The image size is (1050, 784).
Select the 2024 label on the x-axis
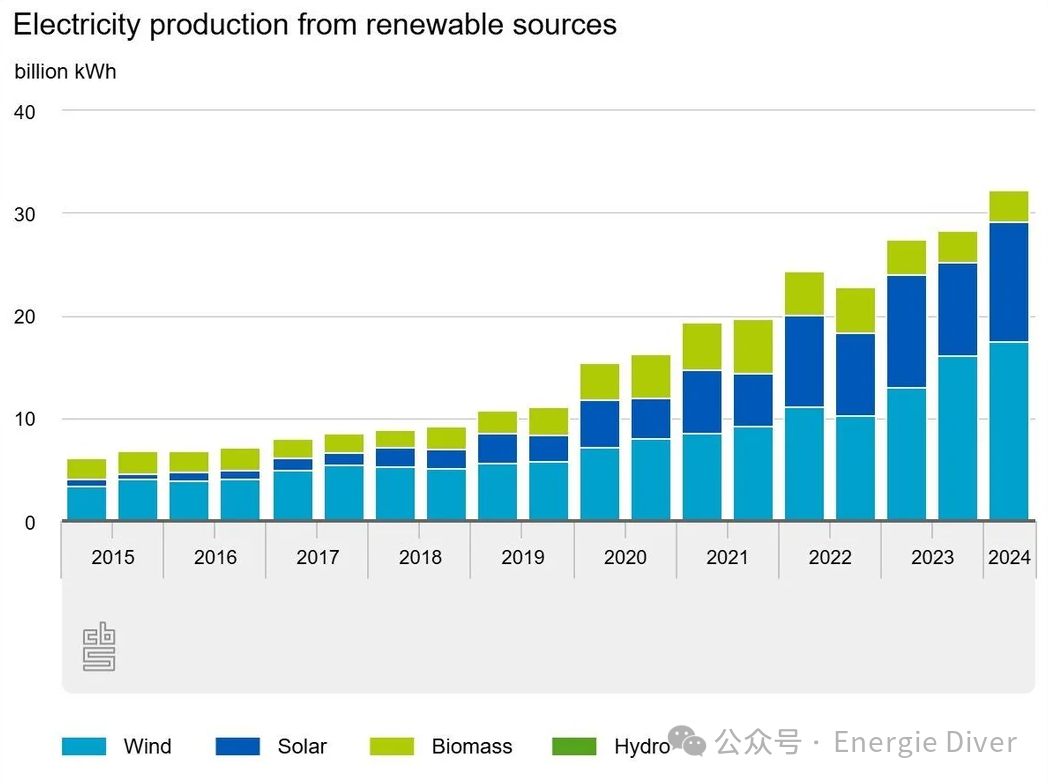pos(1009,557)
